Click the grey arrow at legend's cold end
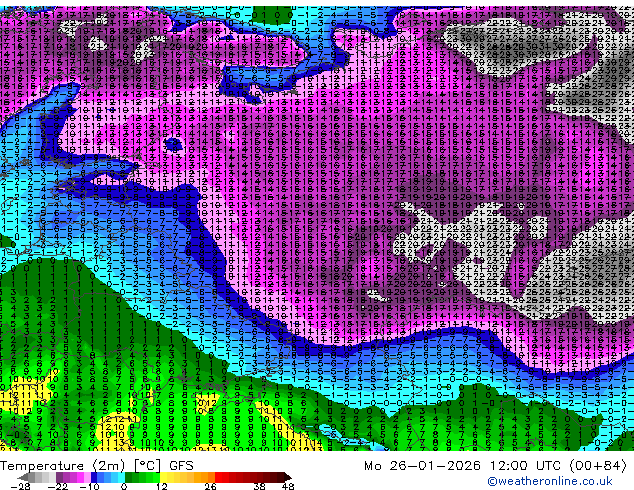Screen dimensions: 634x490 [23, 477]
